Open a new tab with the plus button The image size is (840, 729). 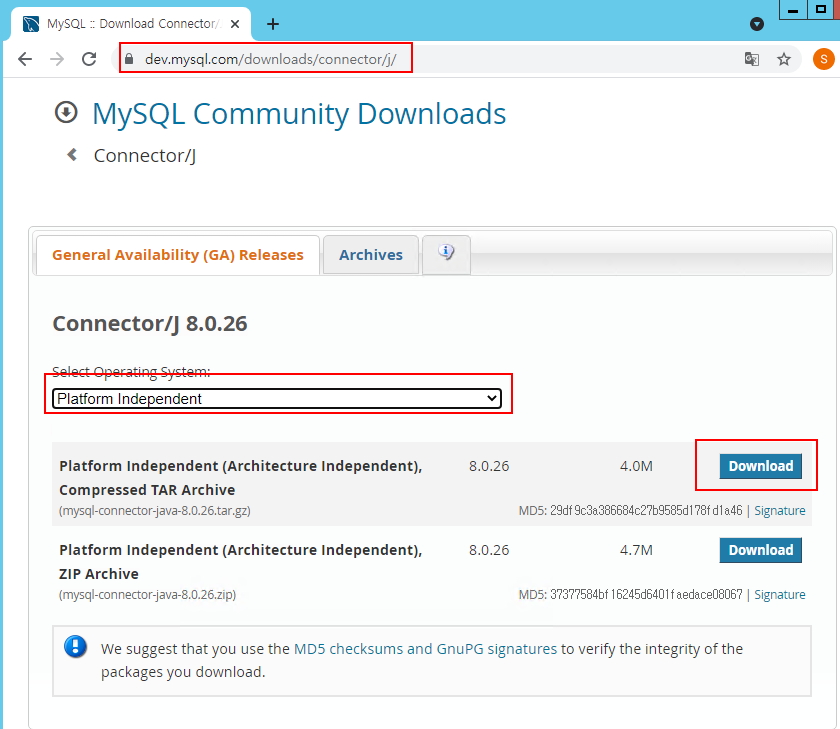(273, 24)
